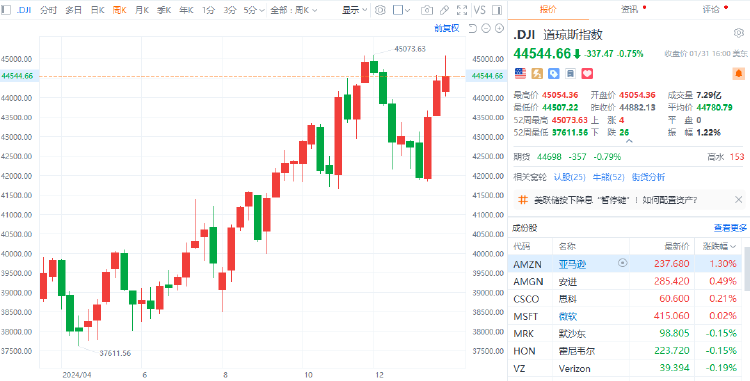Open the 评论 comments tab
This screenshot has height=381, width=750.
coord(710,10)
